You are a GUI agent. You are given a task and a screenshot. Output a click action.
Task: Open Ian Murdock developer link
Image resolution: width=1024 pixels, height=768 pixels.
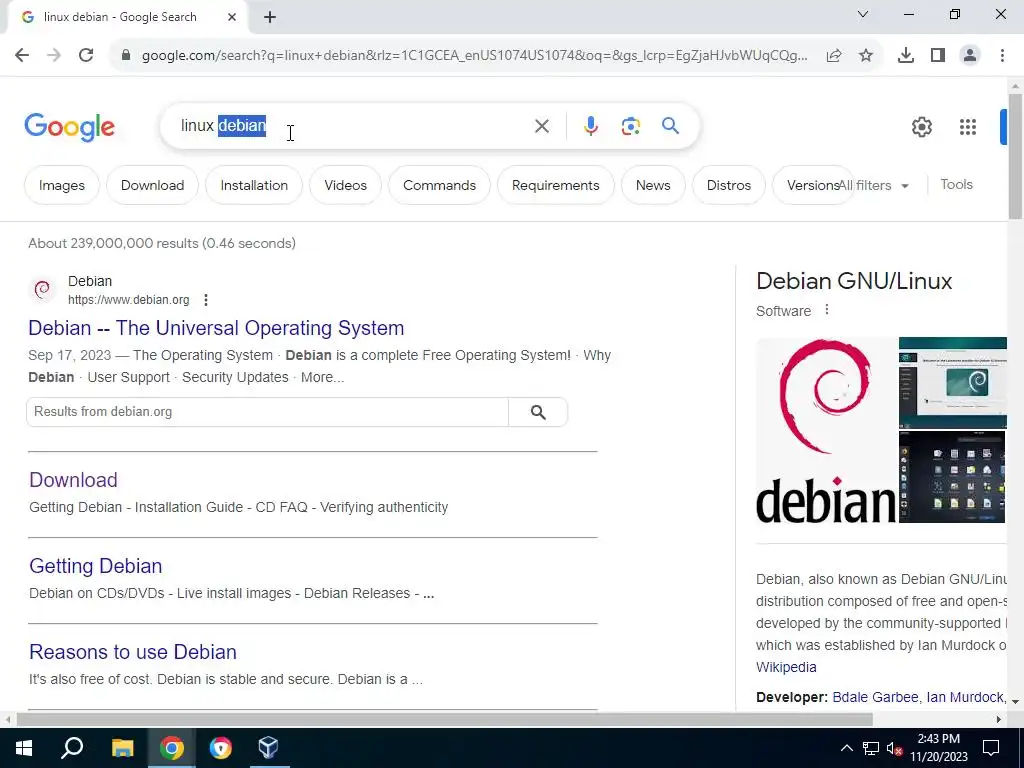(x=965, y=697)
